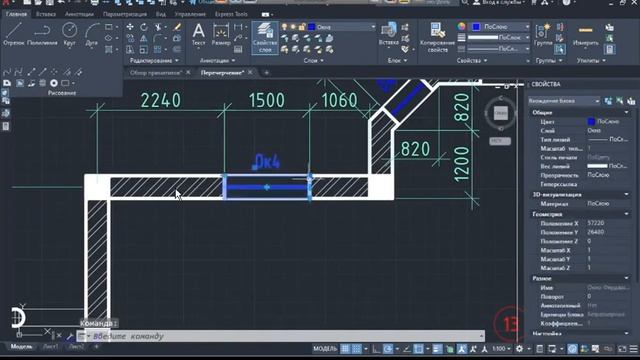Click the Array tool icon
This screenshot has width=640, height=360.
coord(158,50)
